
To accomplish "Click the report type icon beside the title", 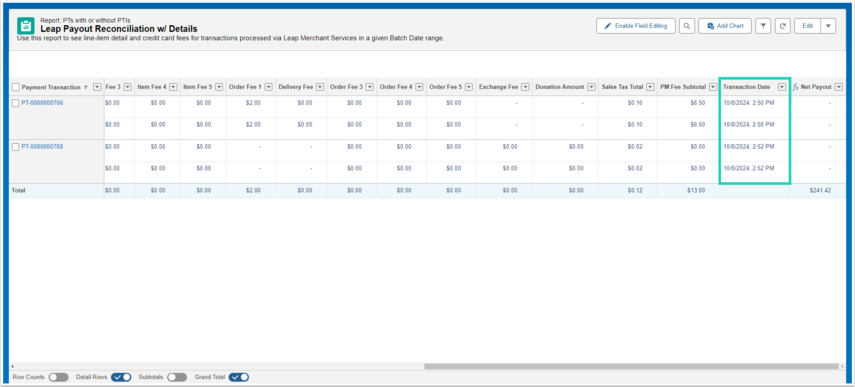I will click(26, 26).
